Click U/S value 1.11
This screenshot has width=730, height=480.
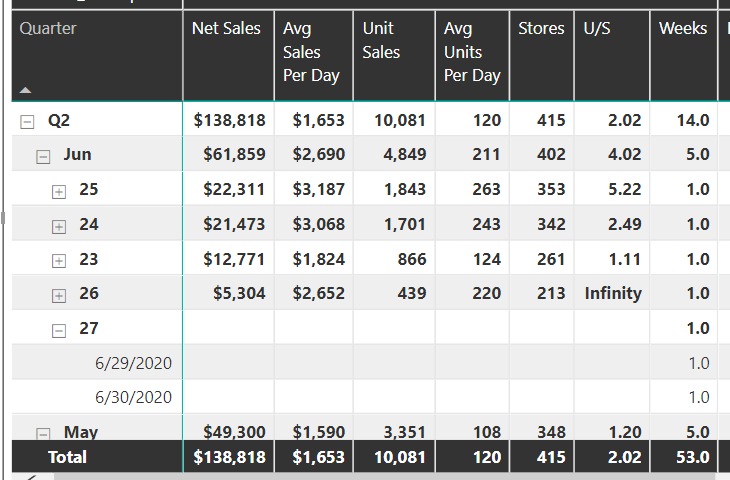coord(625,259)
